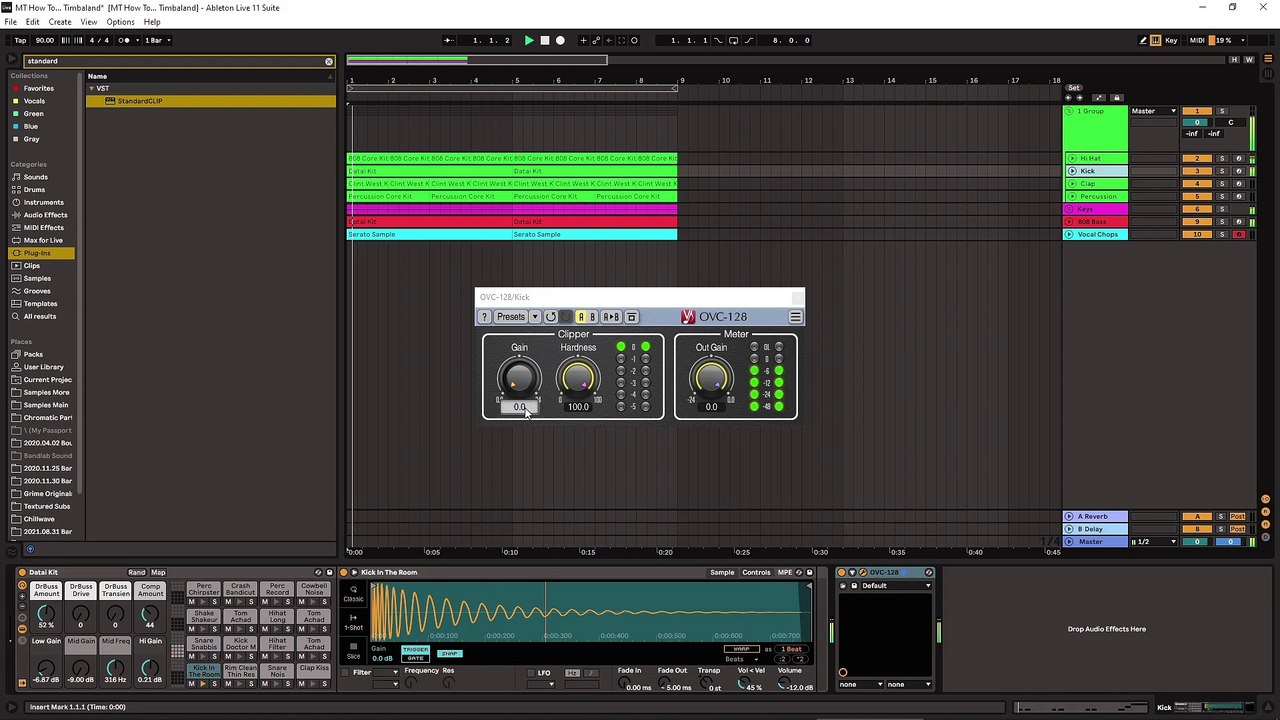Open the quantization menu showing 1 Bar

[x=158, y=40]
